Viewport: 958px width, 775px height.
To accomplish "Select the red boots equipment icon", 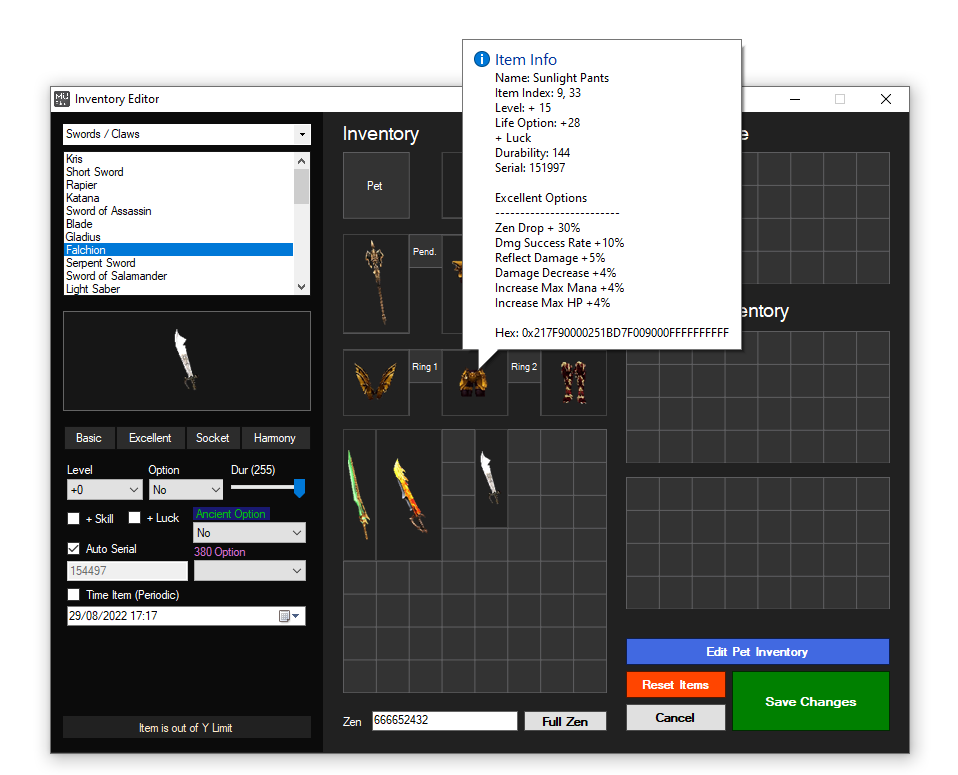I will [574, 383].
